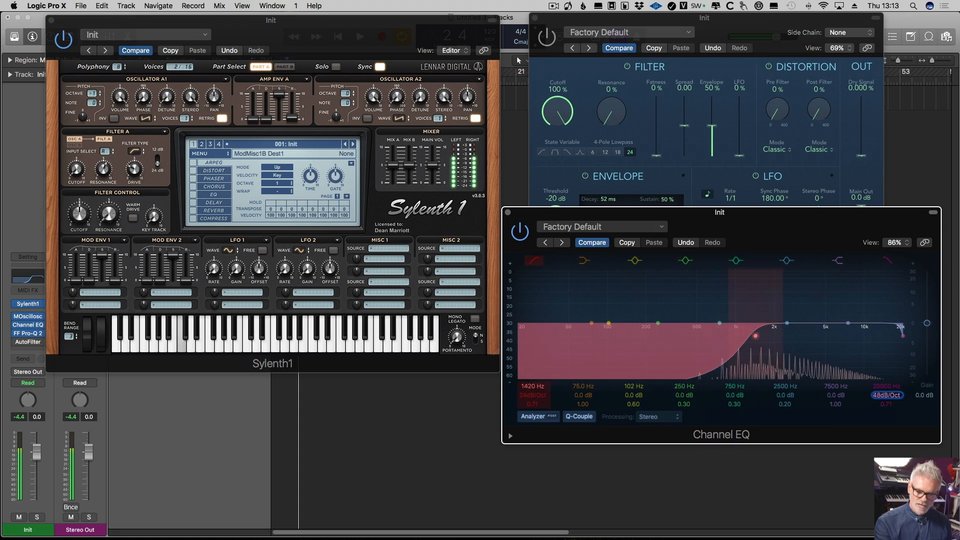960x540 pixels.
Task: Click the Channel EQ insert slot in channel strip
Action: (x=28, y=324)
